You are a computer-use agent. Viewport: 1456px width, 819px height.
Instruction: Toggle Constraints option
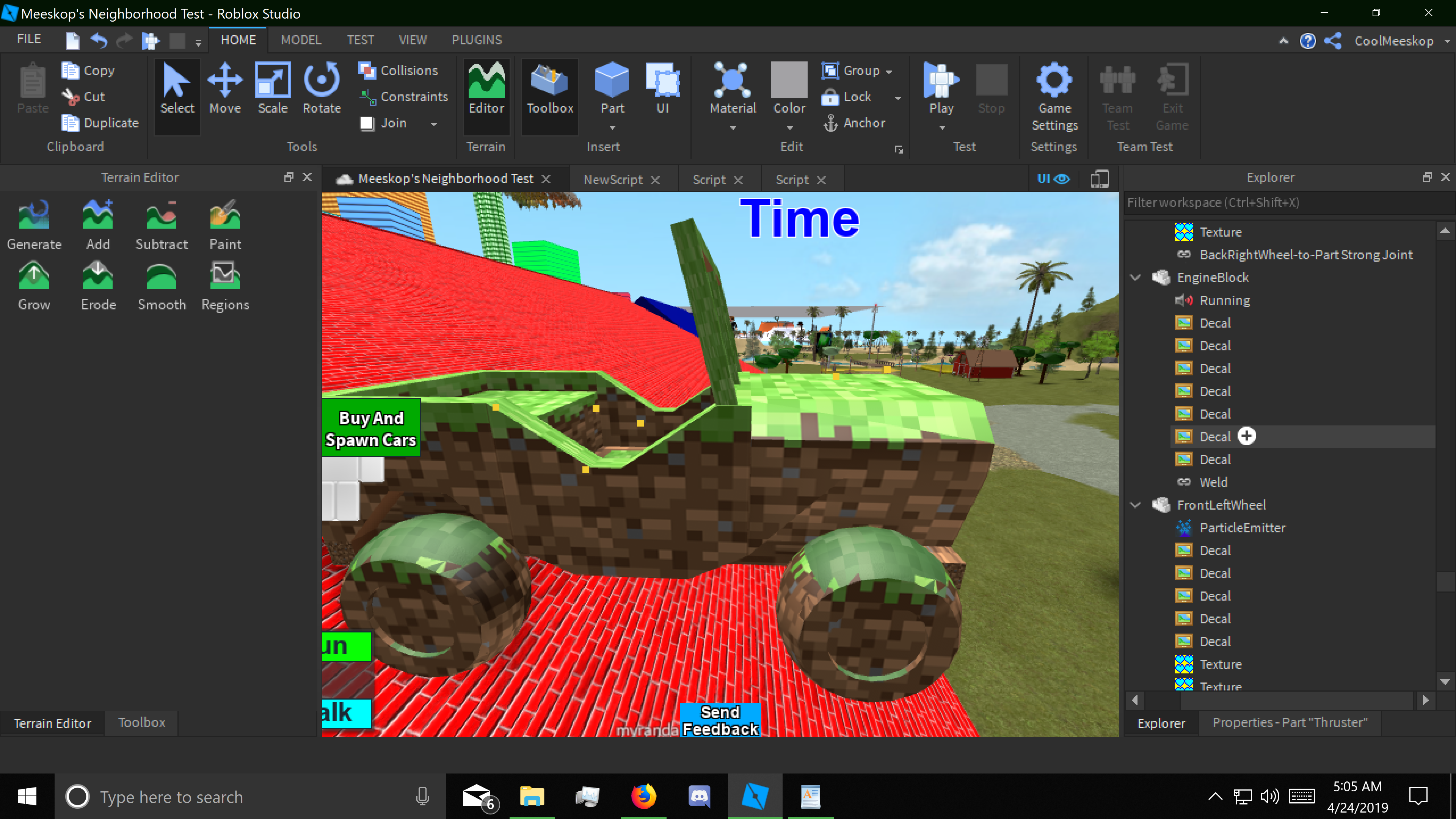[x=403, y=97]
